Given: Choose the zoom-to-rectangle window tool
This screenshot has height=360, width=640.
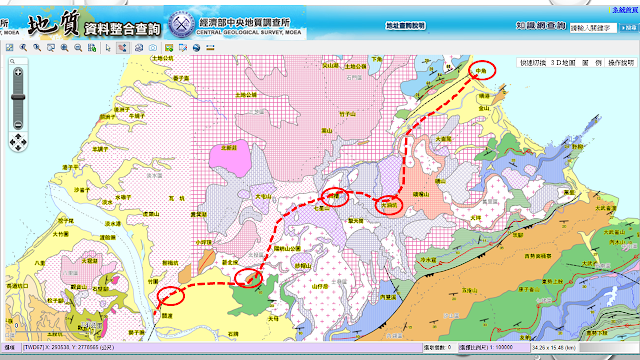Looking at the screenshot, I should [51, 48].
